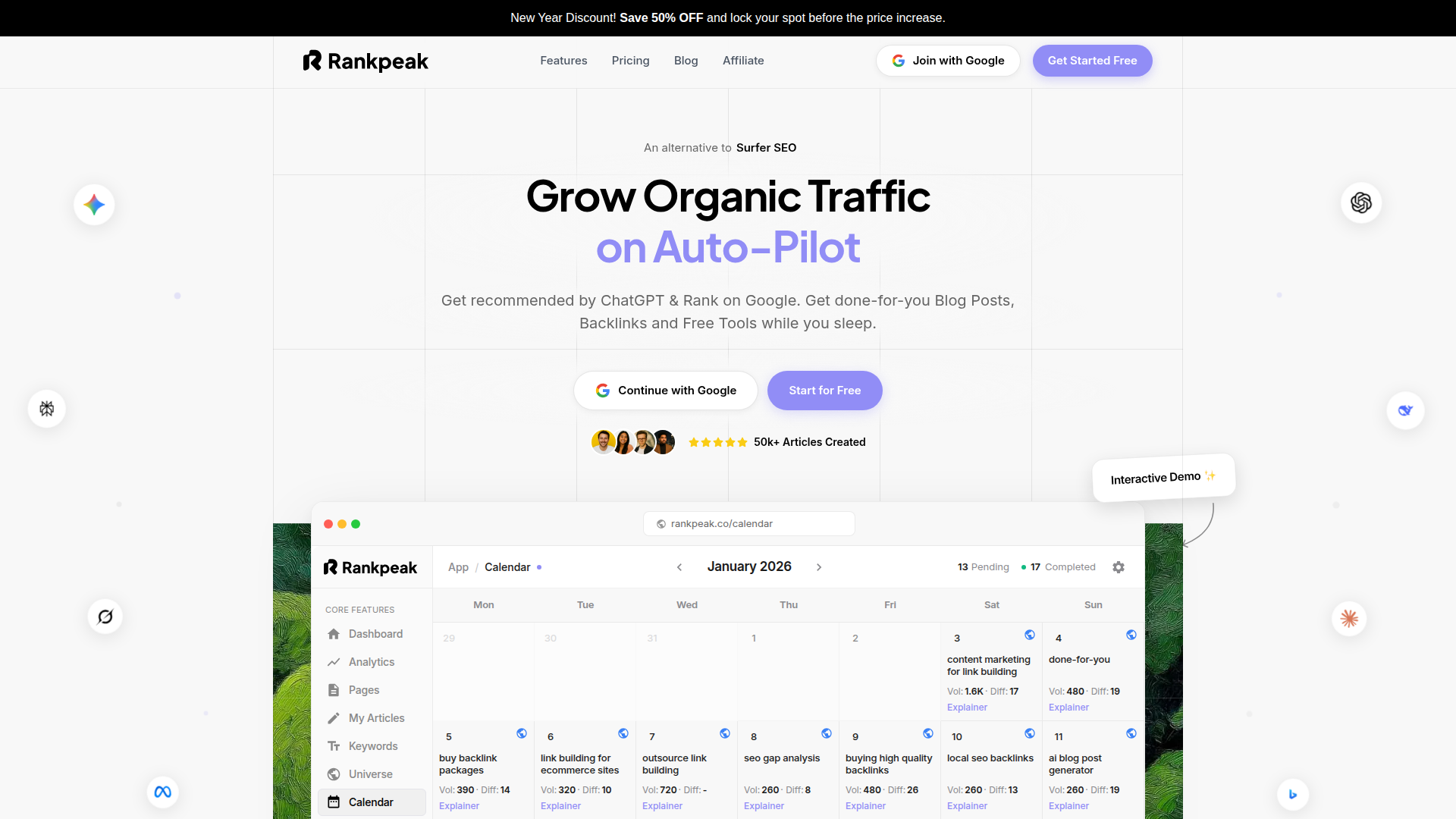Open the Blog from the top navigation
This screenshot has height=819, width=1456.
(x=686, y=61)
